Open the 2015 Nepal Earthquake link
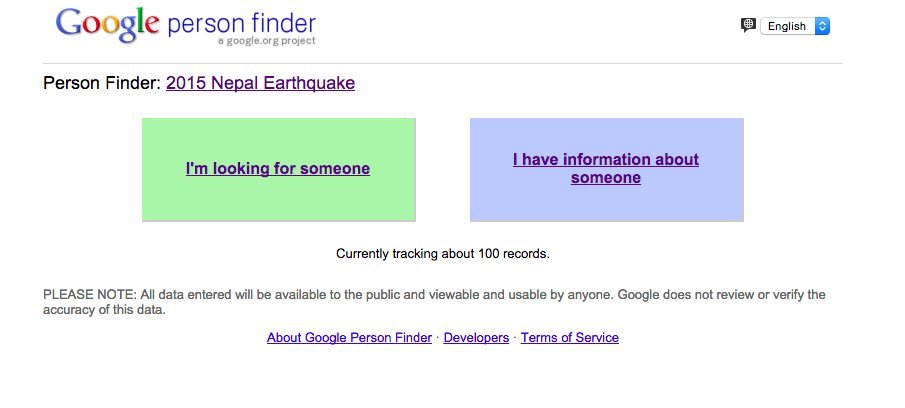The height and width of the screenshot is (408, 905). pos(260,83)
